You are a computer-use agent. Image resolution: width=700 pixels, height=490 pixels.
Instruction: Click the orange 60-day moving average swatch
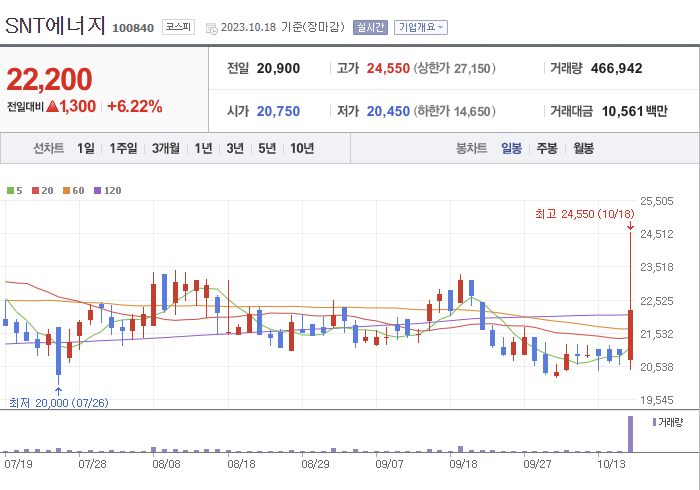[x=67, y=191]
